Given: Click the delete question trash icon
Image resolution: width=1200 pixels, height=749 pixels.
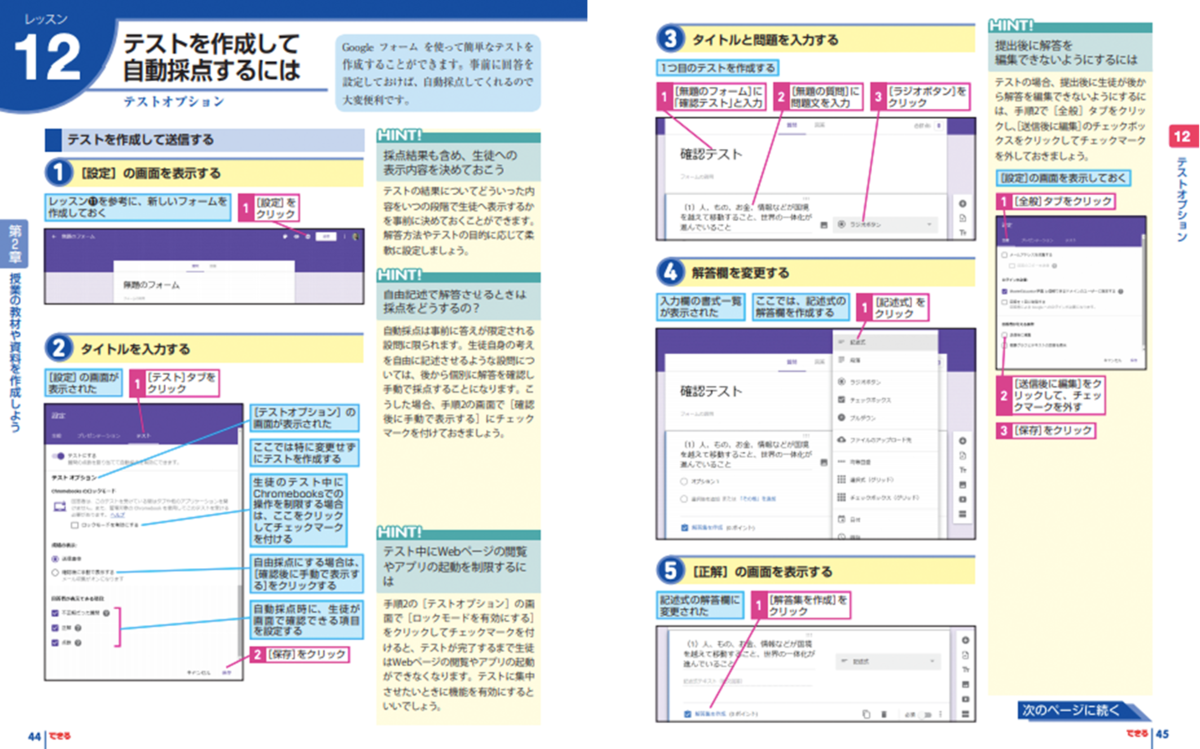Looking at the screenshot, I should [x=886, y=713].
